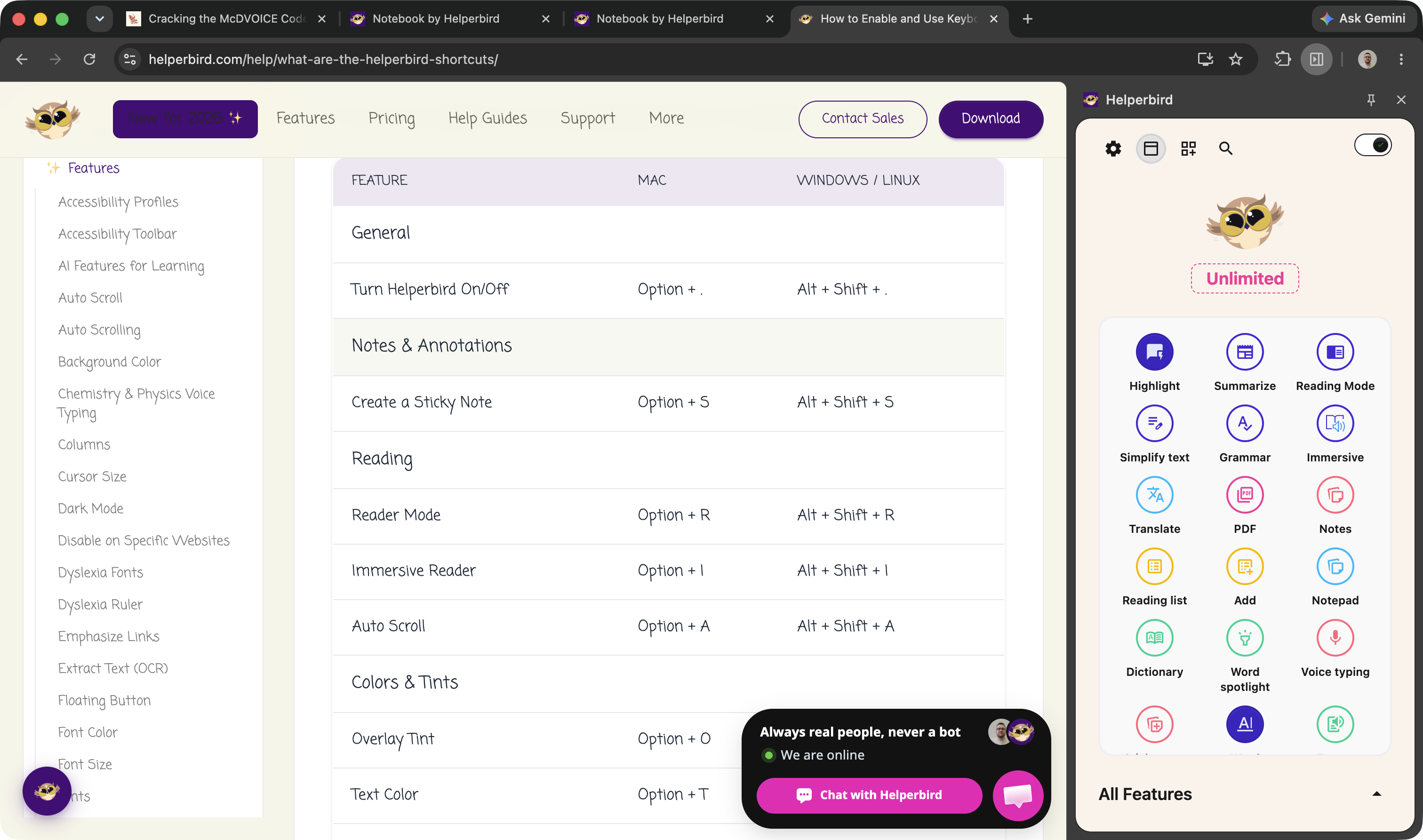Collapse the All Features section arrow
This screenshot has width=1423, height=840.
coord(1376,794)
